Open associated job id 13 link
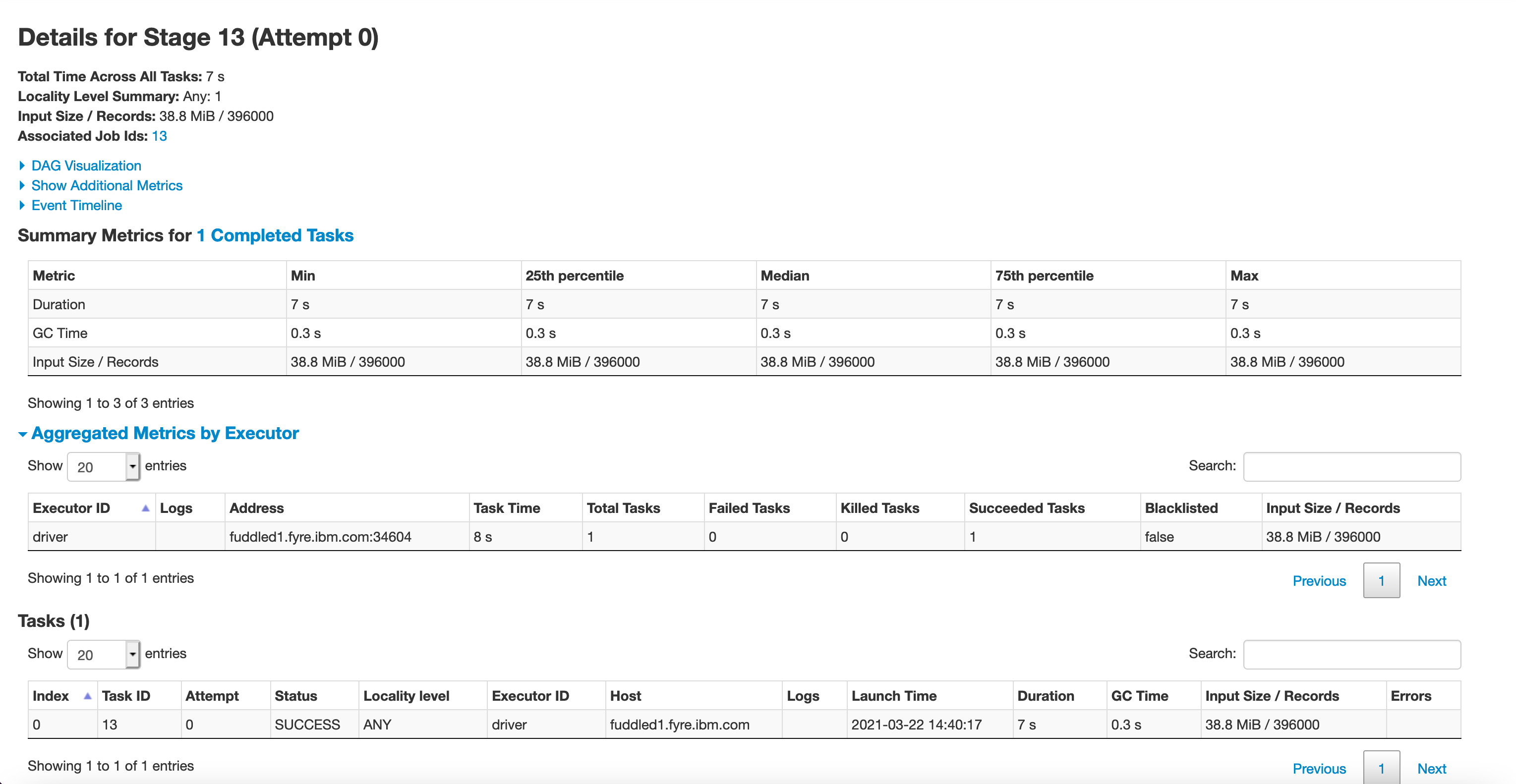The image size is (1516, 784). click(x=159, y=136)
